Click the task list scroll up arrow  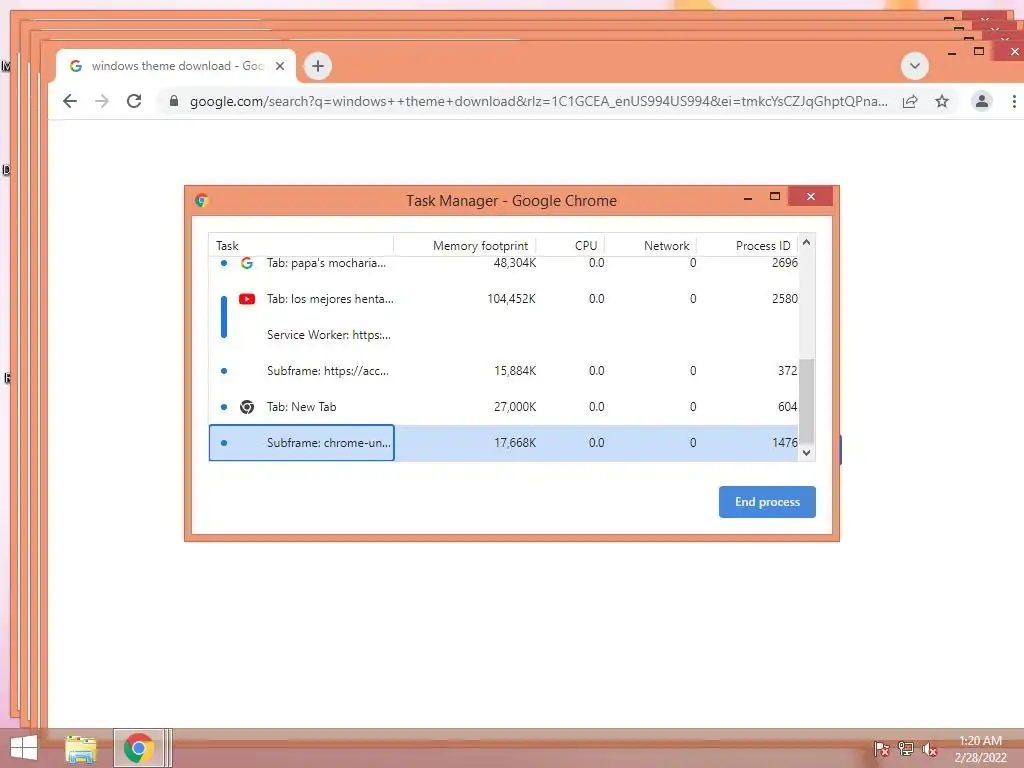tap(806, 243)
